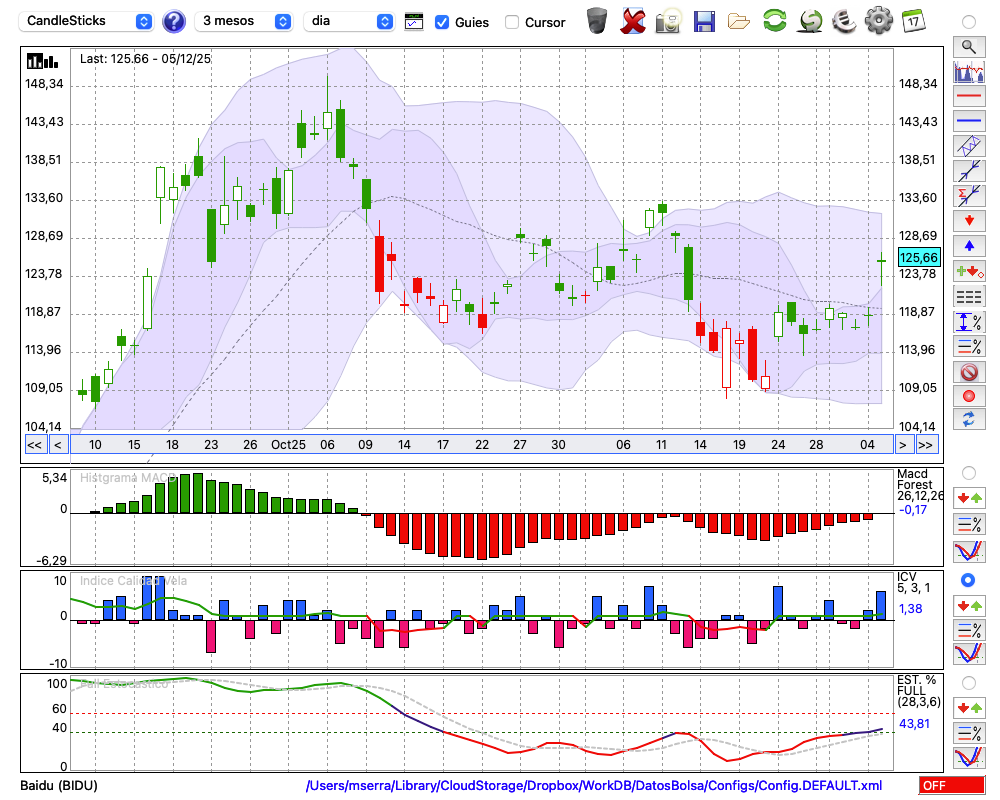The height and width of the screenshot is (800, 1000).
Task: Click the red prohibited sign icon
Action: point(968,372)
